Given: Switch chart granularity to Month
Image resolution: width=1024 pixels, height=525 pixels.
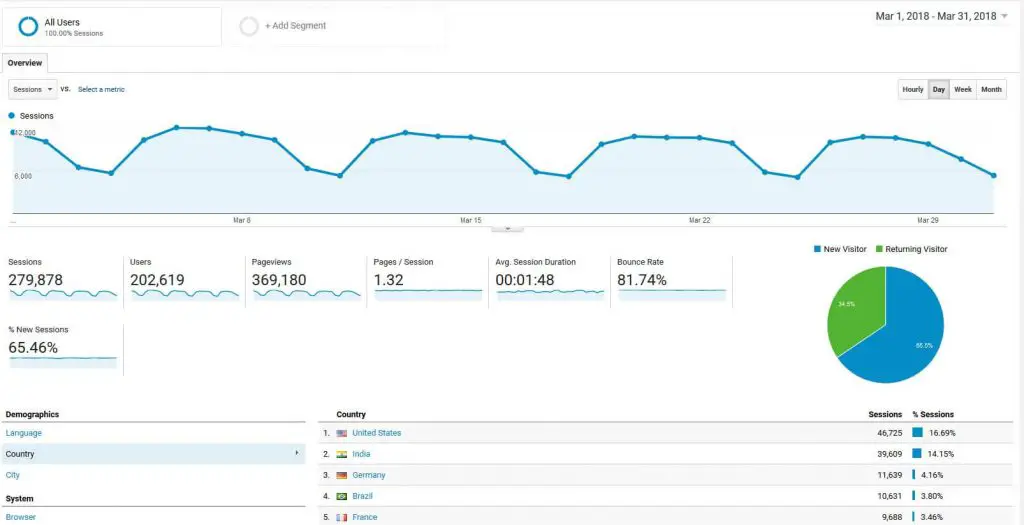Looking at the screenshot, I should click(x=991, y=89).
